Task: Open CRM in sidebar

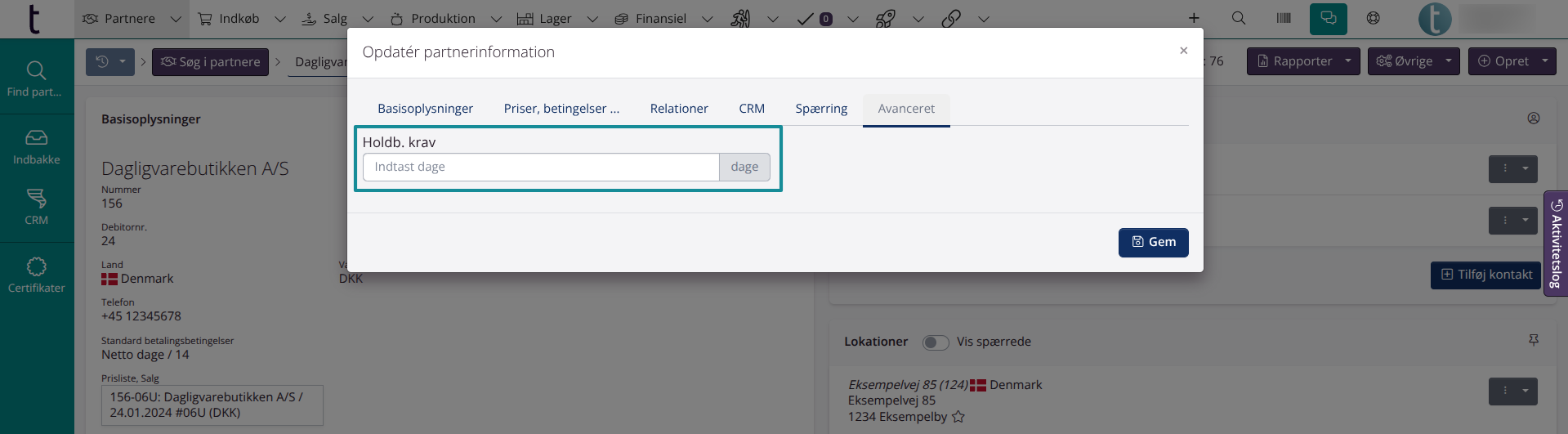Action: pyautogui.click(x=36, y=207)
